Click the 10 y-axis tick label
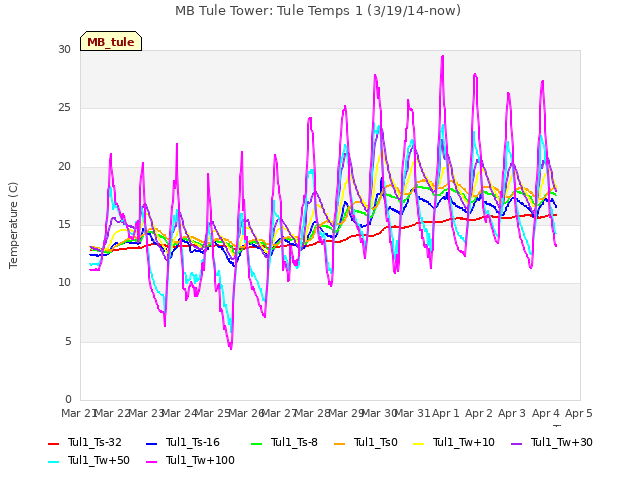This screenshot has width=640, height=480. point(64,282)
